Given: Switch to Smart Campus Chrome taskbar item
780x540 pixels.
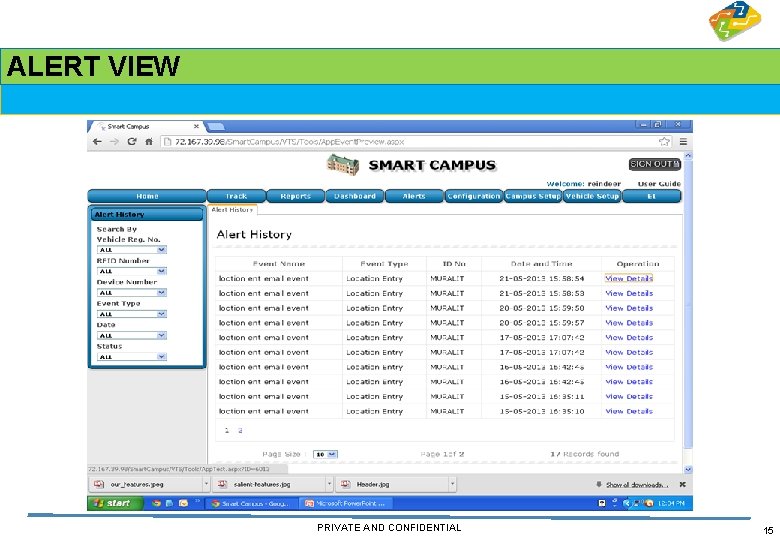Looking at the screenshot, I should [x=251, y=504].
